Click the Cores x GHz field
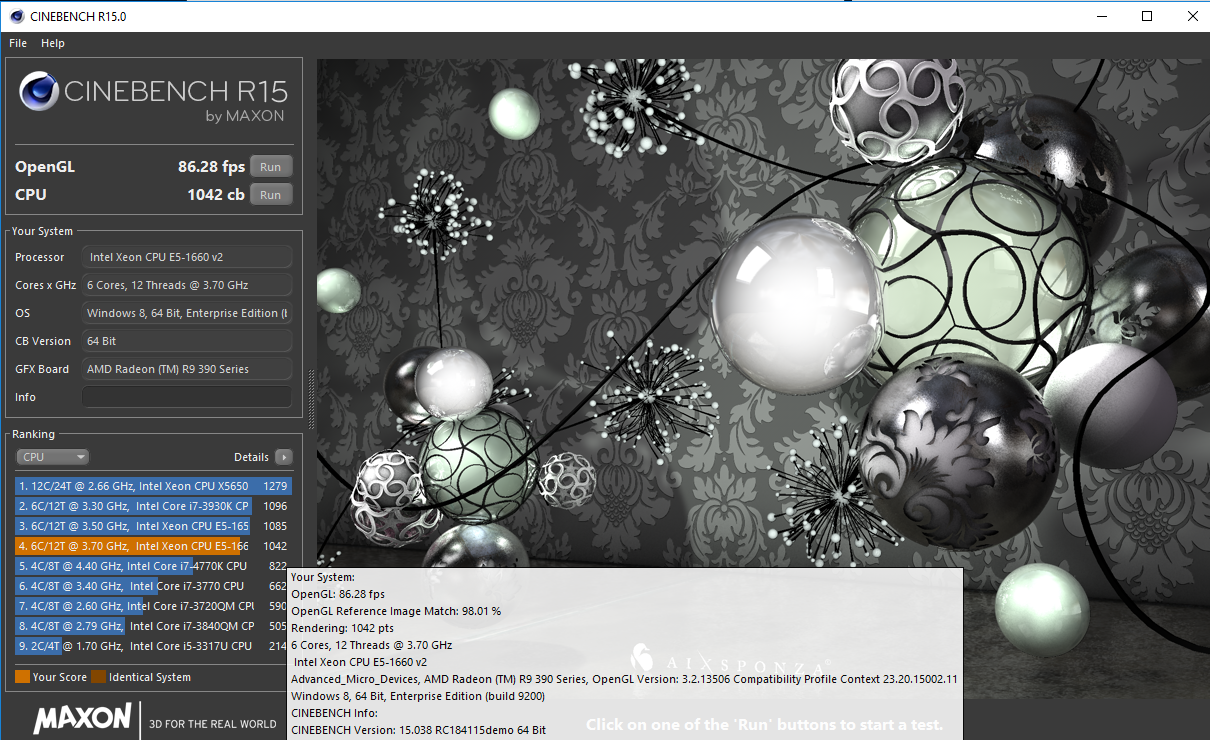Viewport: 1210px width, 740px height. 187,285
